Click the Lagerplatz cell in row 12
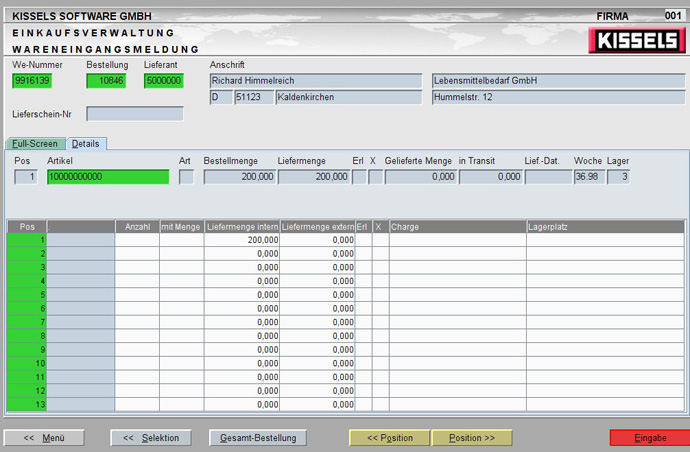The image size is (690, 452). coord(605,390)
